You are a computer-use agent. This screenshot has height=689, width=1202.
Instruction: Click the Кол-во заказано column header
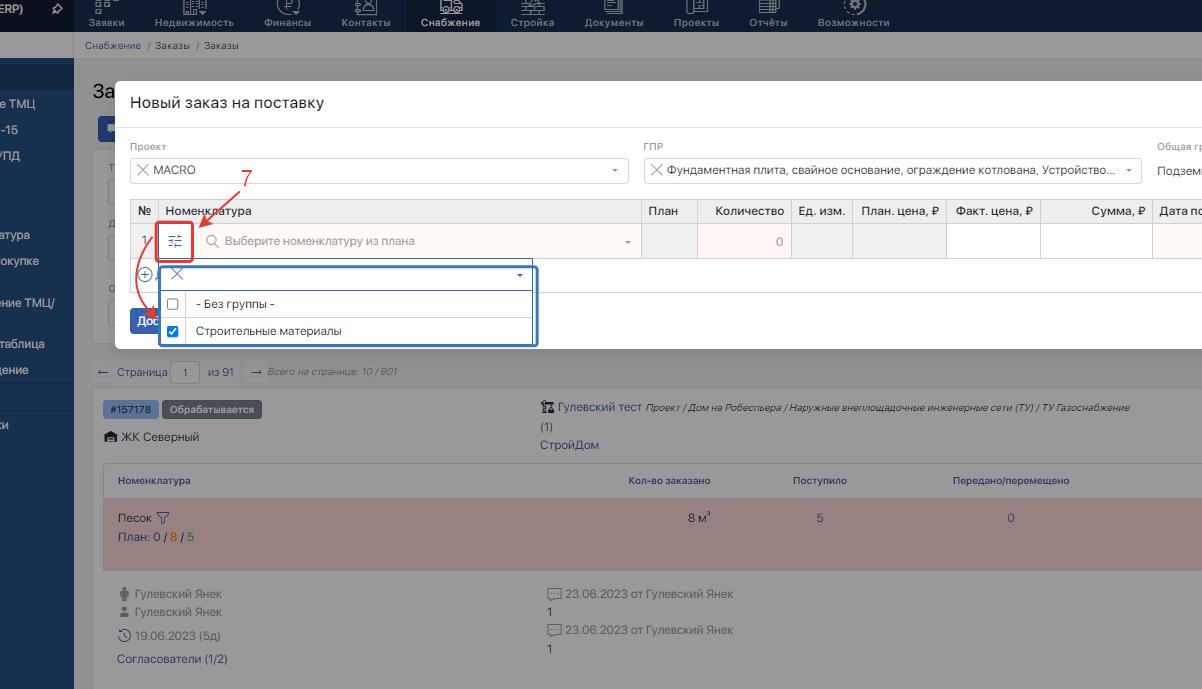click(668, 481)
